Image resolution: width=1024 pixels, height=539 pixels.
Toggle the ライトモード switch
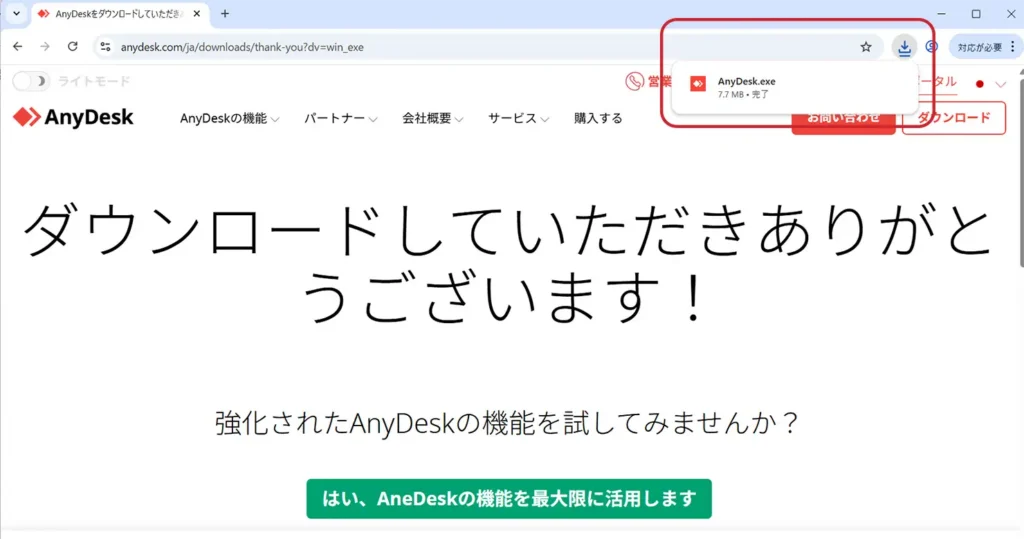click(31, 82)
